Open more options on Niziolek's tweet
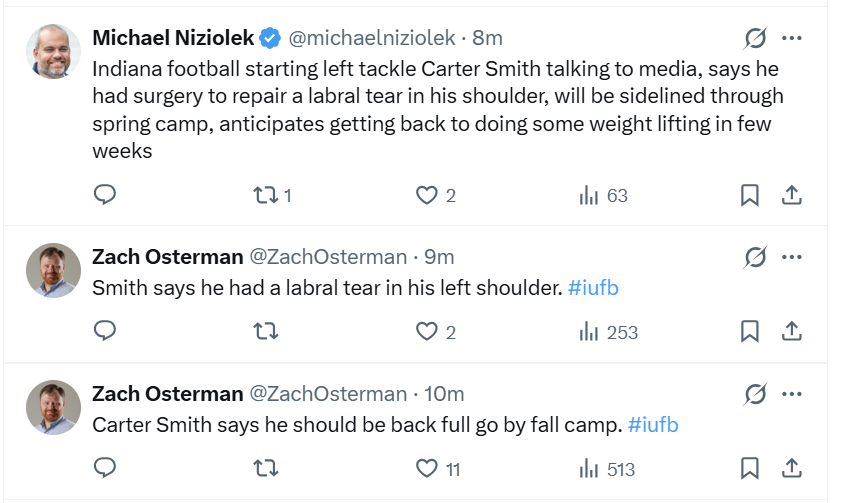This screenshot has width=854, height=503. click(x=791, y=38)
